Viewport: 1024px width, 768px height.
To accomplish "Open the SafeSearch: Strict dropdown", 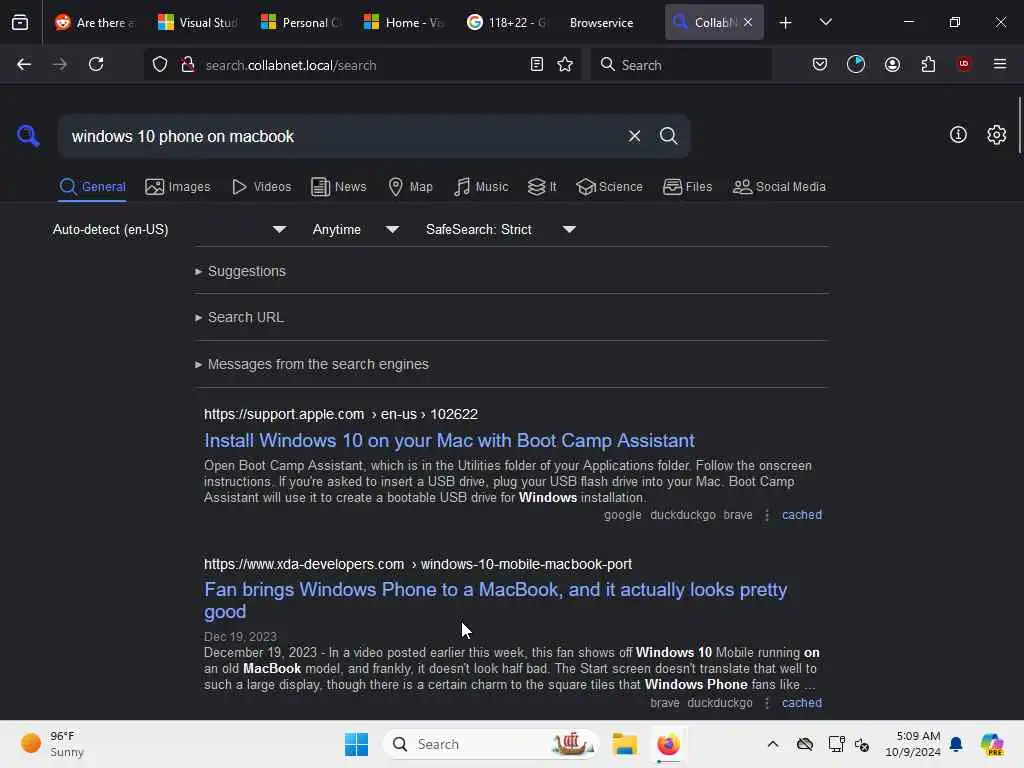I will [x=500, y=229].
